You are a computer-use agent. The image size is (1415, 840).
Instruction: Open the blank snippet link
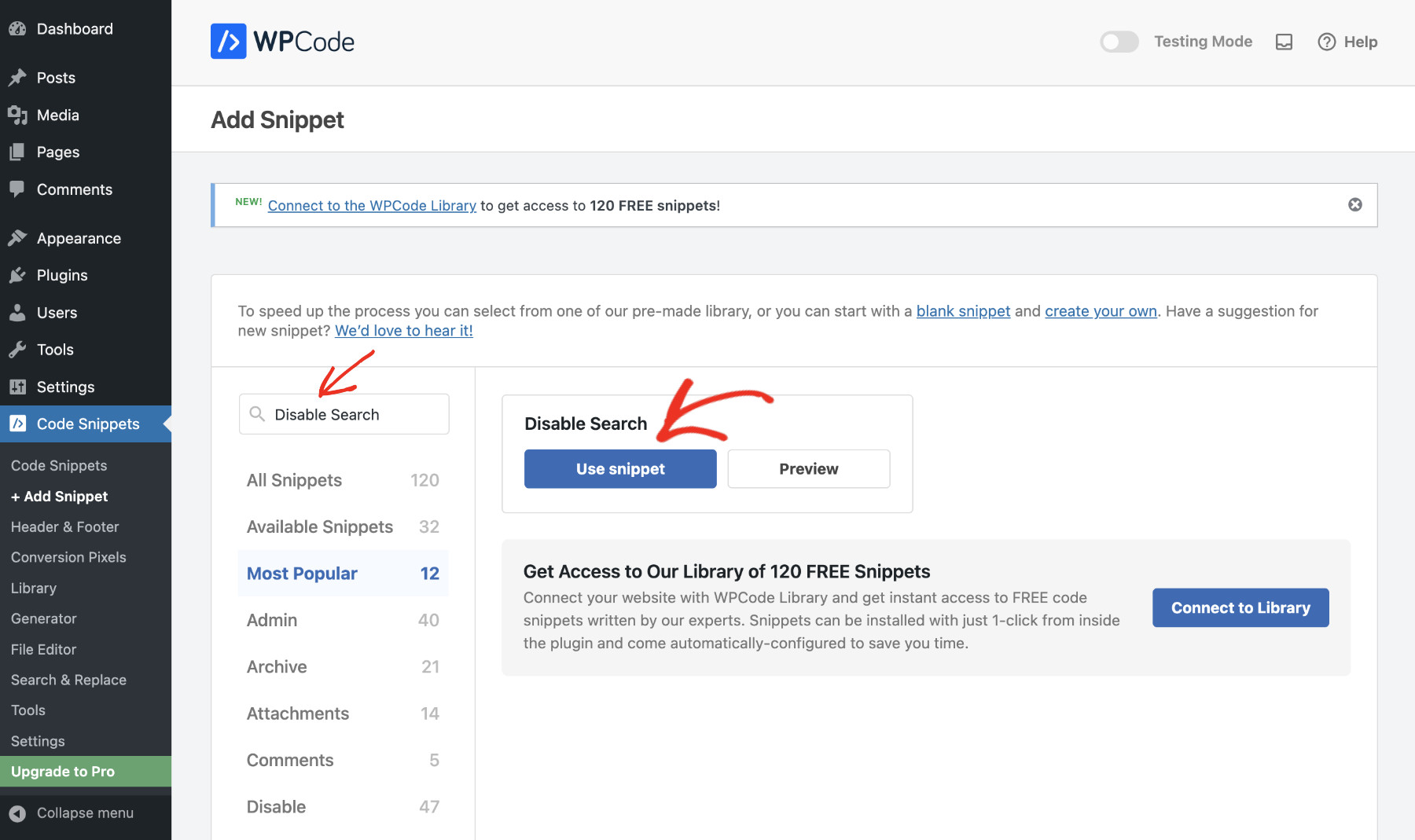(x=963, y=311)
